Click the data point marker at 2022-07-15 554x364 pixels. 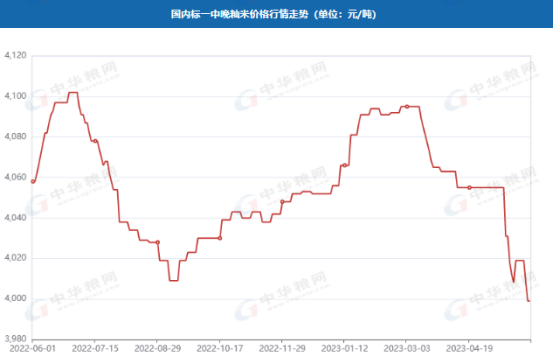click(95, 141)
